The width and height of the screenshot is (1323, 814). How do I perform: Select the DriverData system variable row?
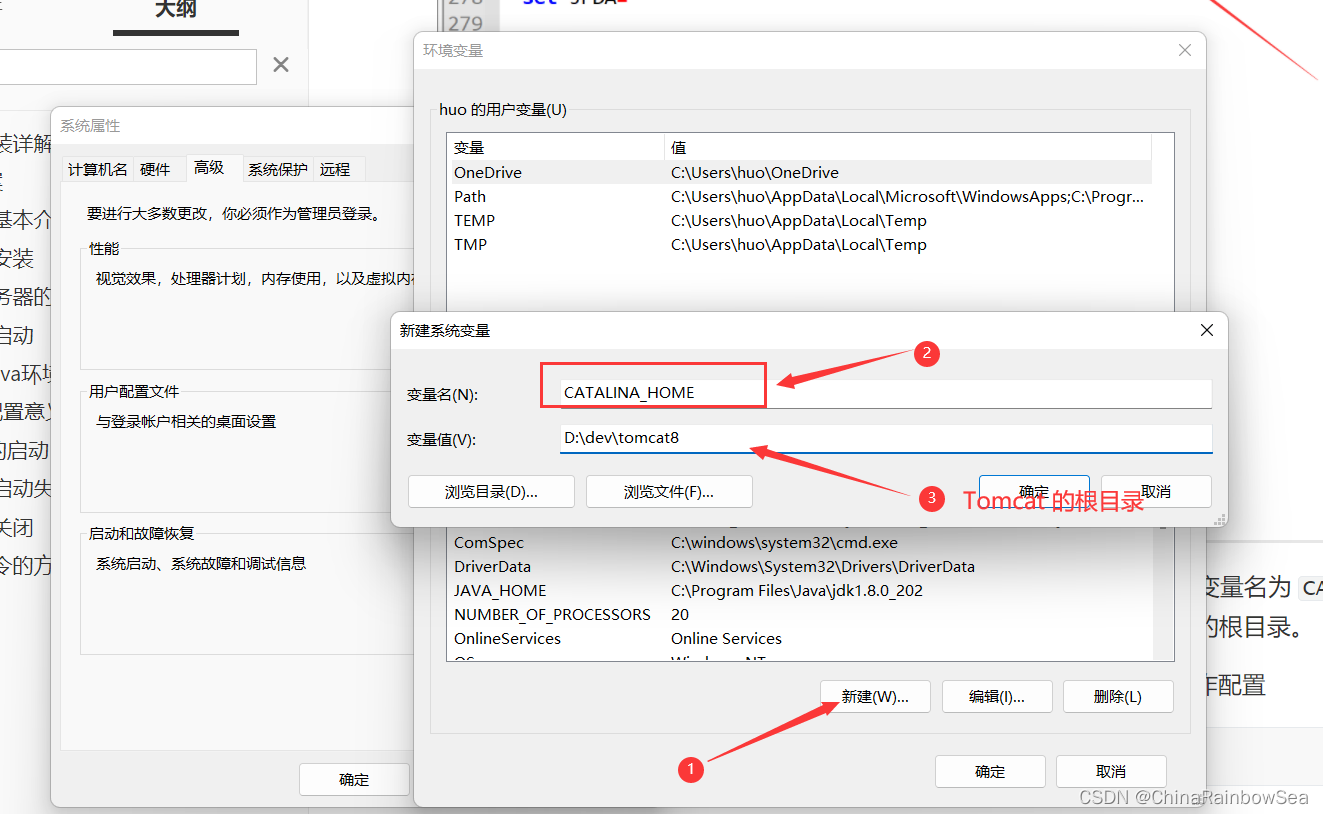(x=800, y=566)
